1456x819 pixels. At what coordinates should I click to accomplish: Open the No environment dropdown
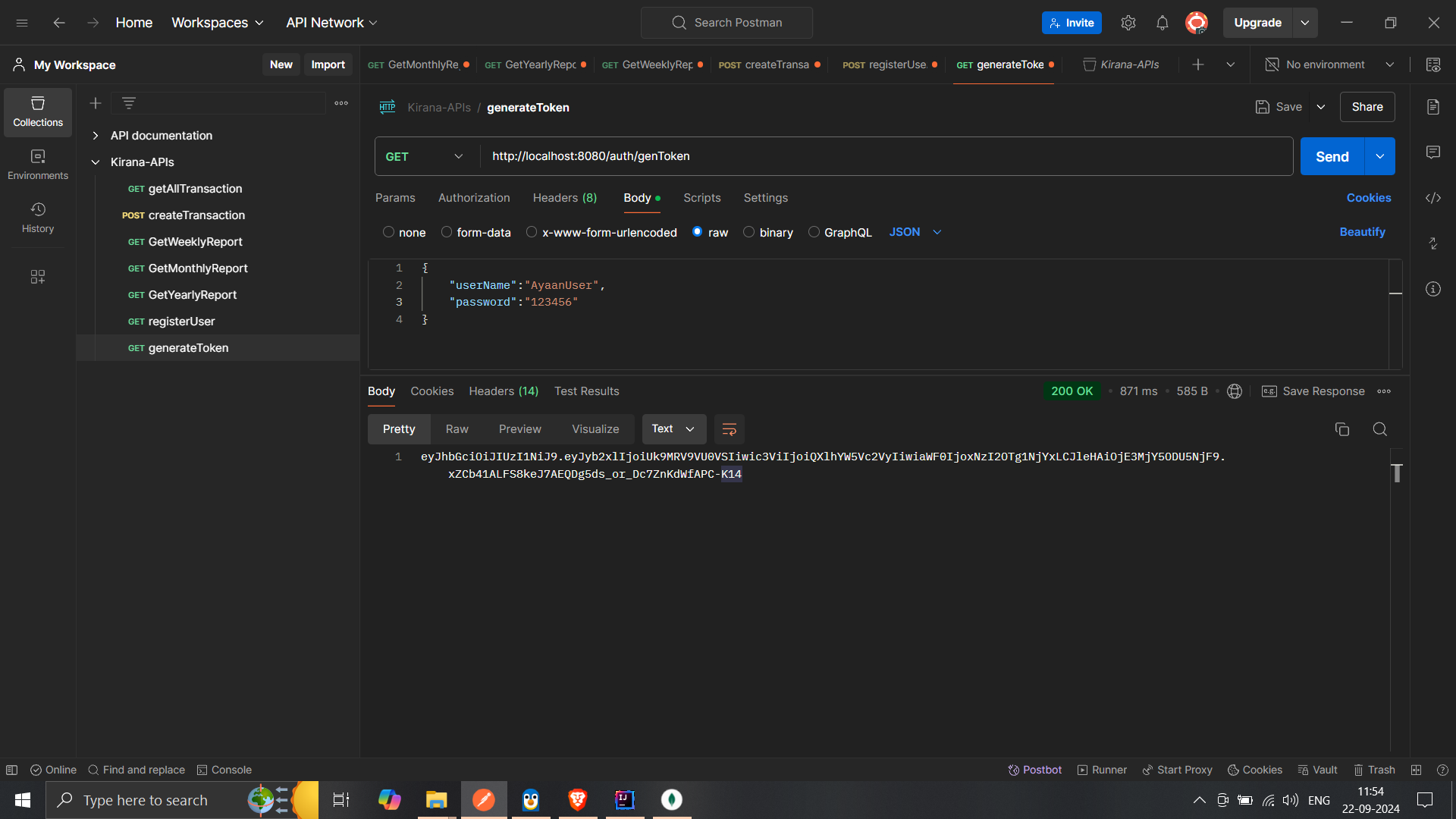[1331, 64]
